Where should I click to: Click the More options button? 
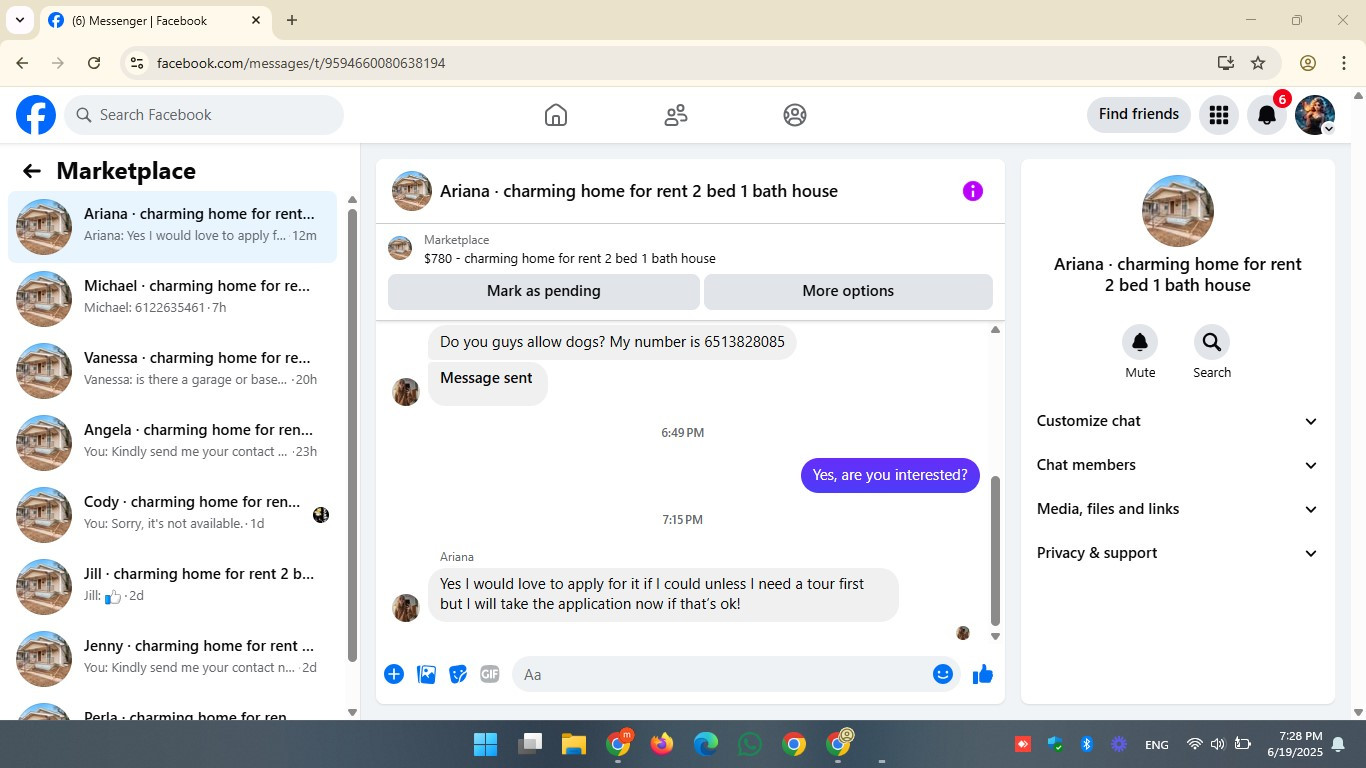pyautogui.click(x=848, y=291)
